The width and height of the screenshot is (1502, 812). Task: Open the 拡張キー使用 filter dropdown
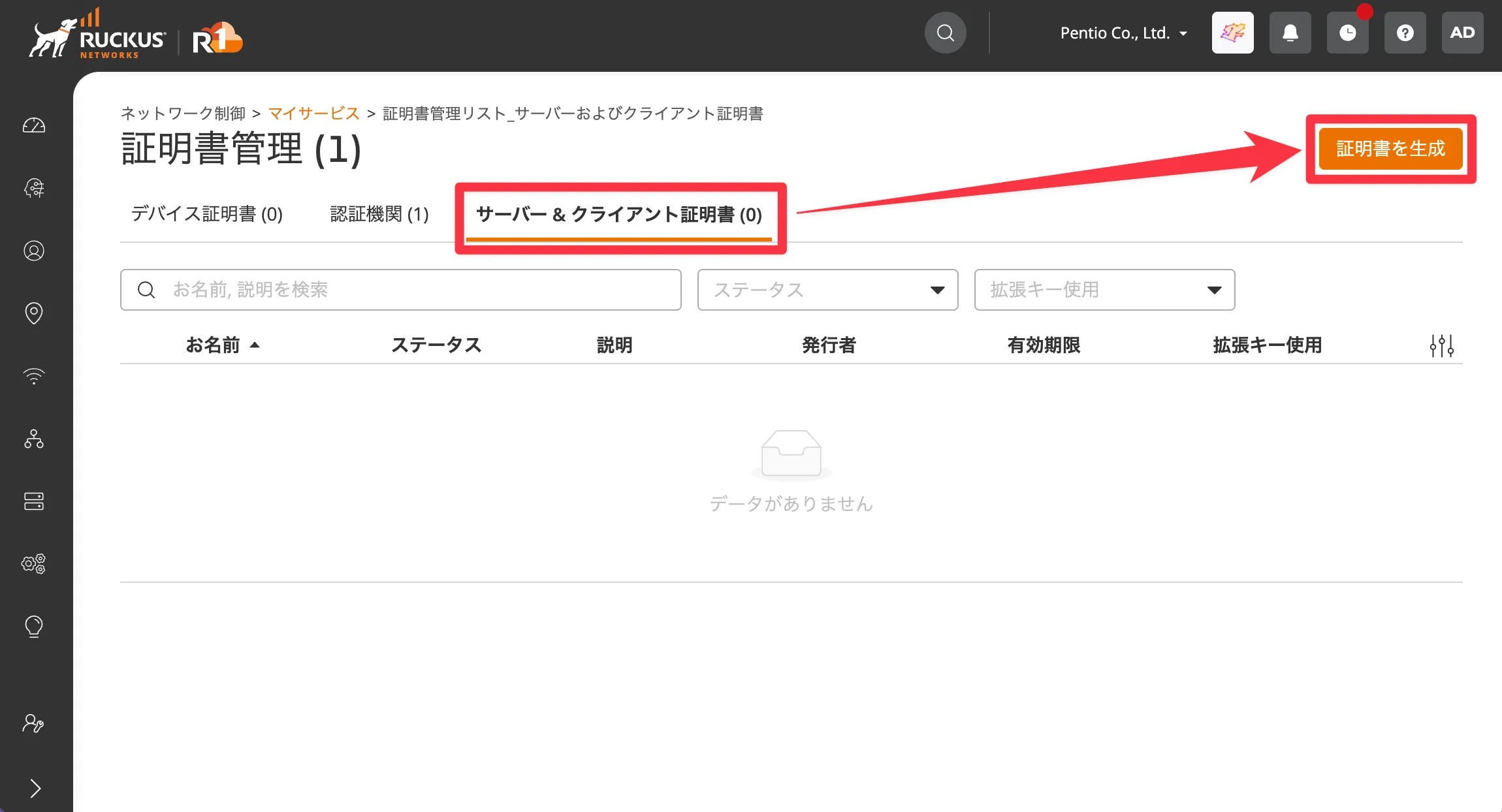click(x=1105, y=290)
